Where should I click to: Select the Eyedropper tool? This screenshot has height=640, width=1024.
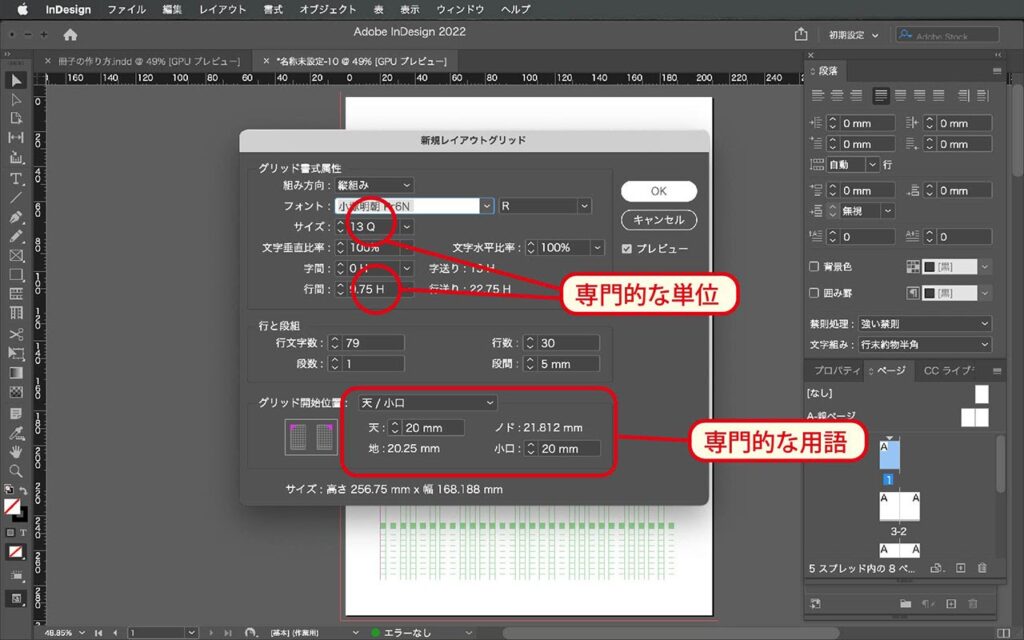[x=16, y=432]
